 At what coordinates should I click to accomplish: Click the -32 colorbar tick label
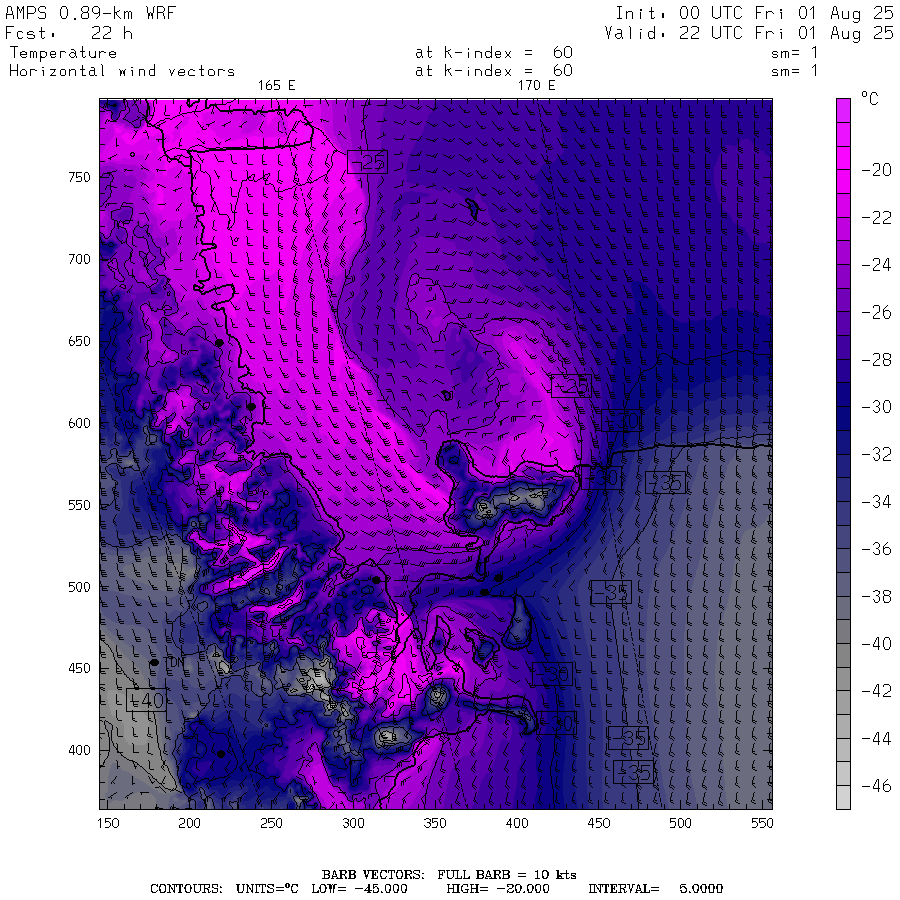(876, 455)
